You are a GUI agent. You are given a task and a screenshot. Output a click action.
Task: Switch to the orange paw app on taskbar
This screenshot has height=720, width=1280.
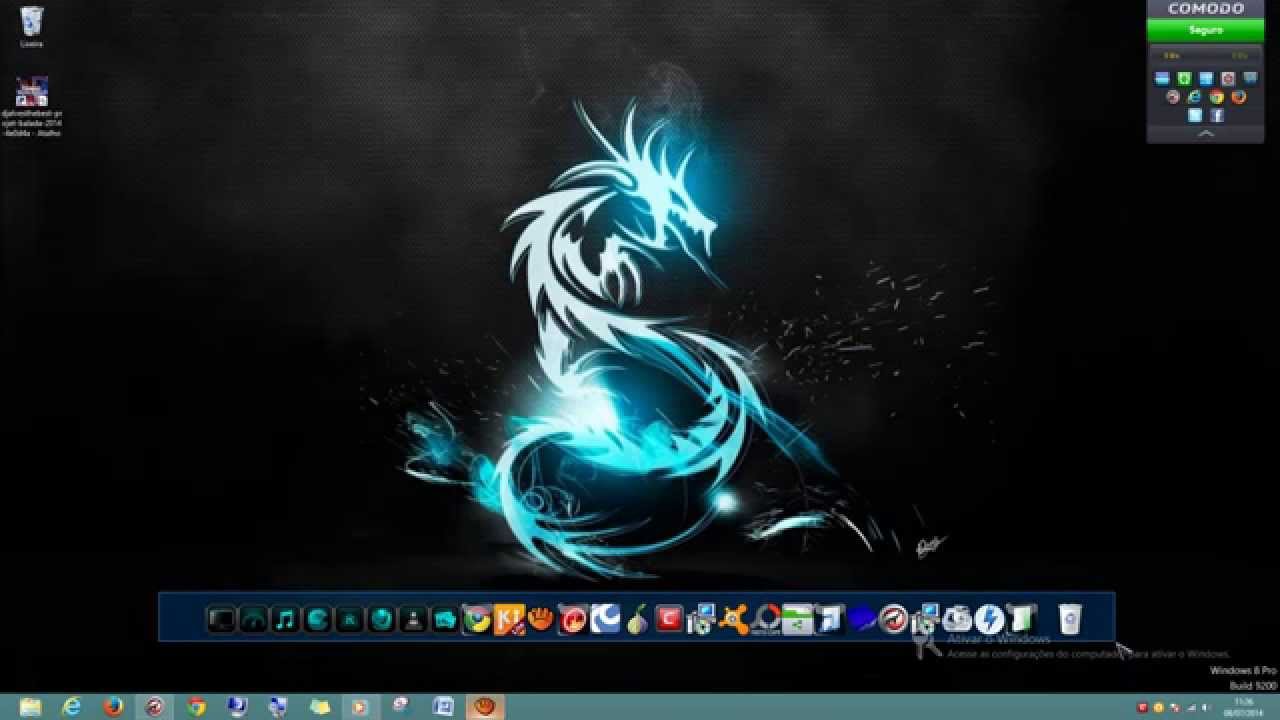[484, 707]
